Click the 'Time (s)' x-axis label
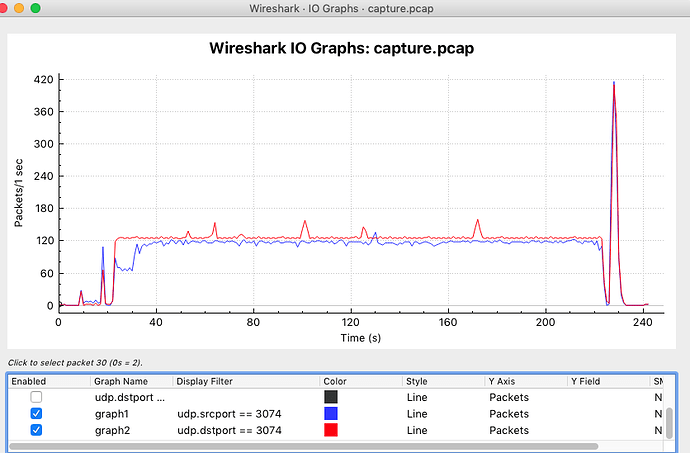 pyautogui.click(x=360, y=338)
